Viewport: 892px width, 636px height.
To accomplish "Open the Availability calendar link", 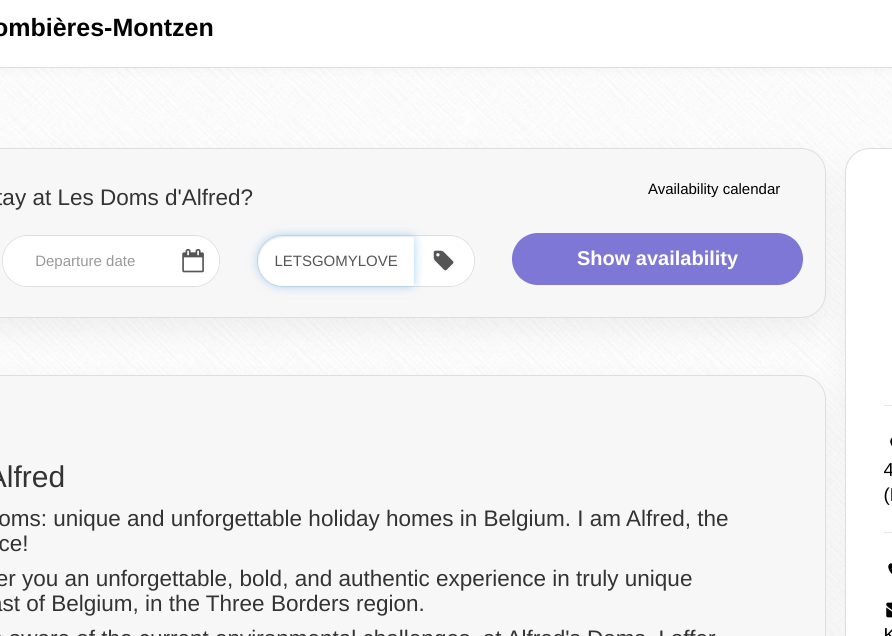I will (x=713, y=189).
